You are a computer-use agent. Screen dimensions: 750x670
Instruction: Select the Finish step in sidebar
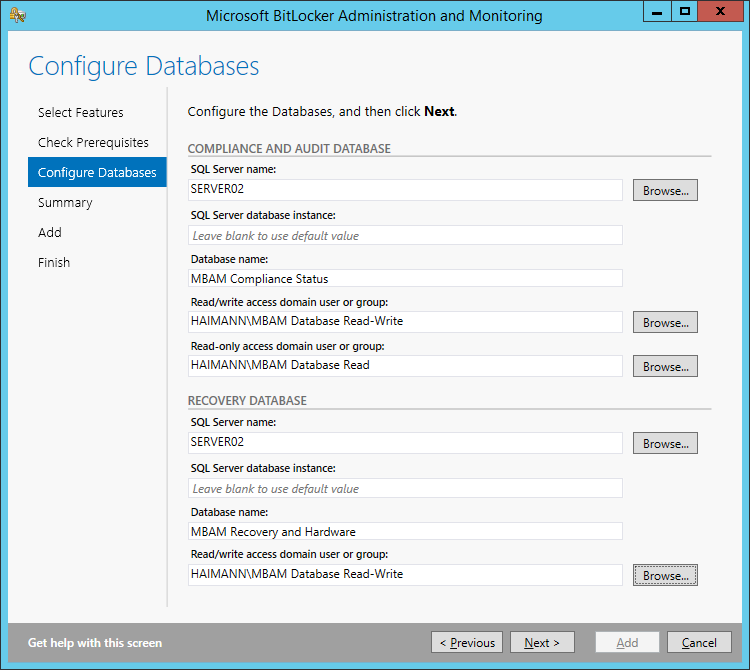click(54, 263)
